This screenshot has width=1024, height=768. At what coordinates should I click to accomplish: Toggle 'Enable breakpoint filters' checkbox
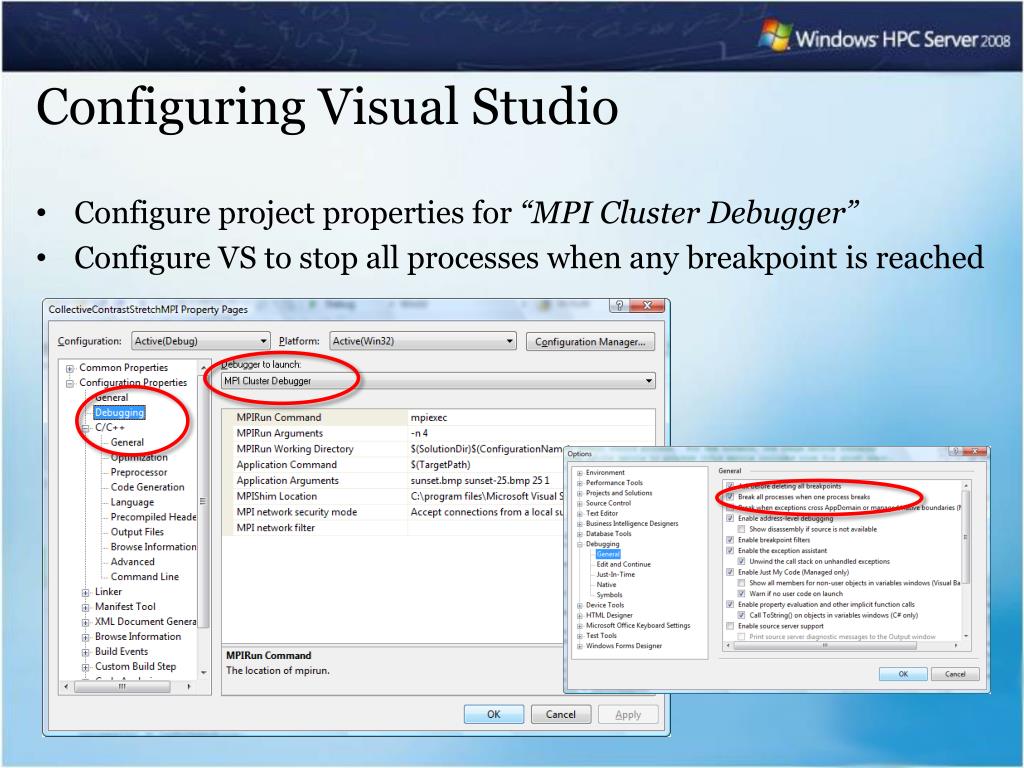click(x=730, y=540)
